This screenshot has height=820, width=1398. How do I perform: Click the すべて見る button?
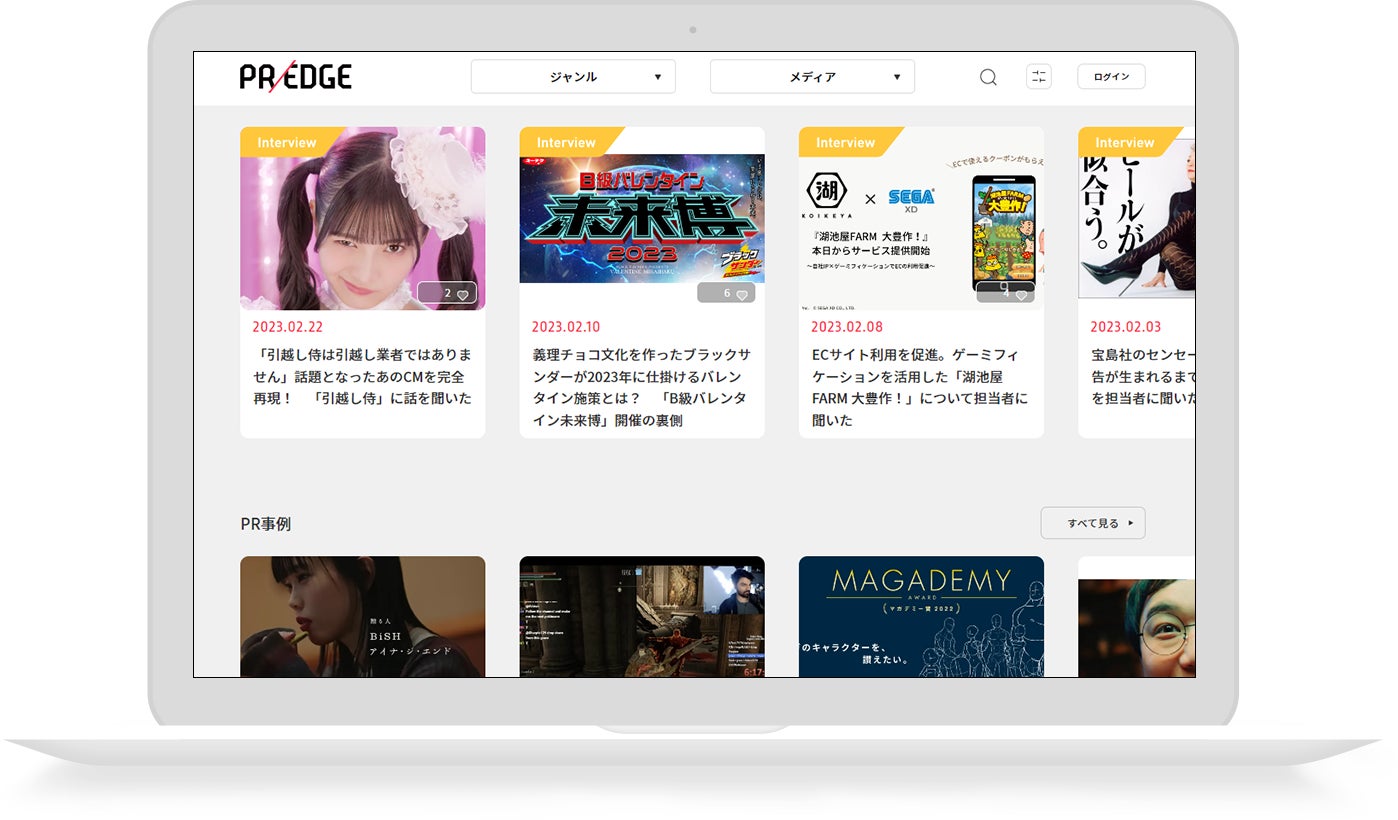point(1093,523)
